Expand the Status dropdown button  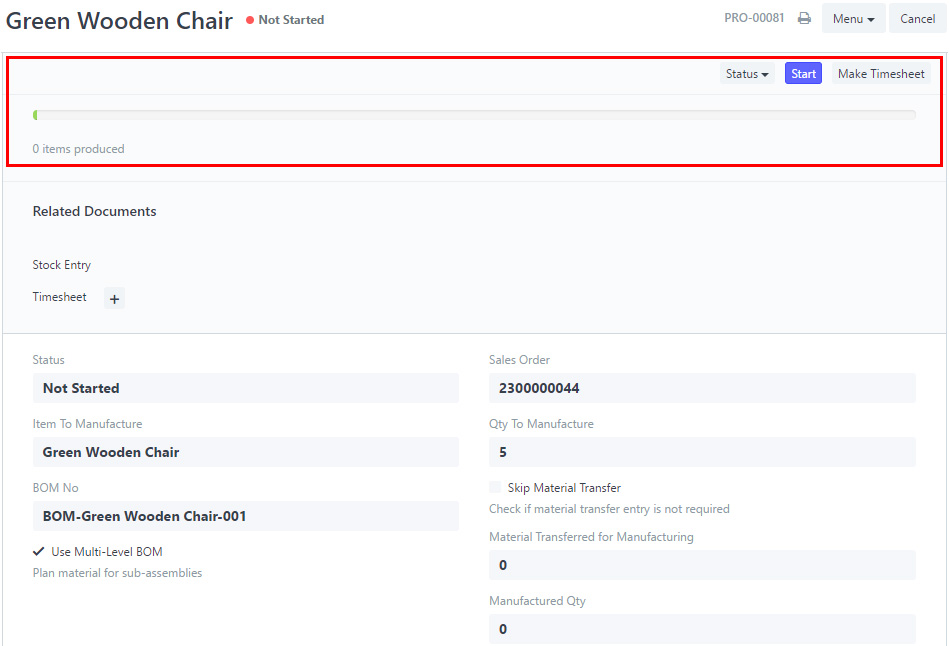point(747,74)
